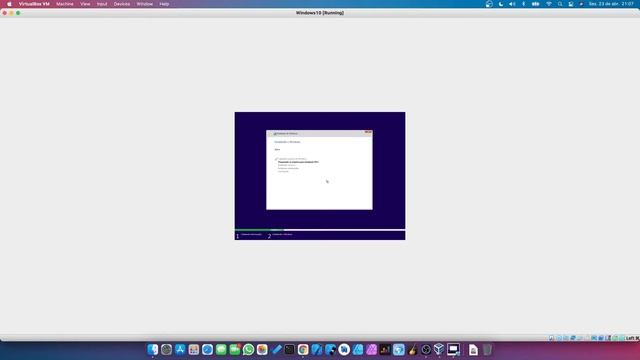Image resolution: width=640 pixels, height=360 pixels.
Task: Open FaceTime in the dock
Action: point(235,349)
